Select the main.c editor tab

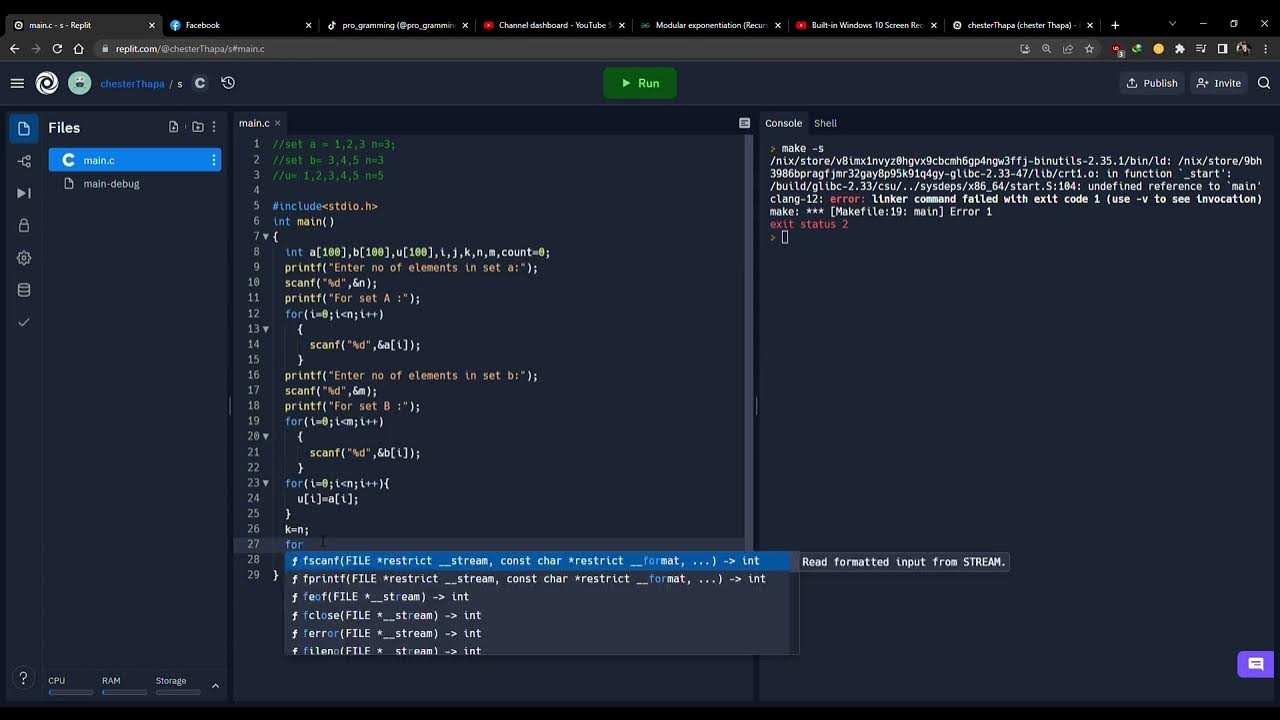pos(254,123)
